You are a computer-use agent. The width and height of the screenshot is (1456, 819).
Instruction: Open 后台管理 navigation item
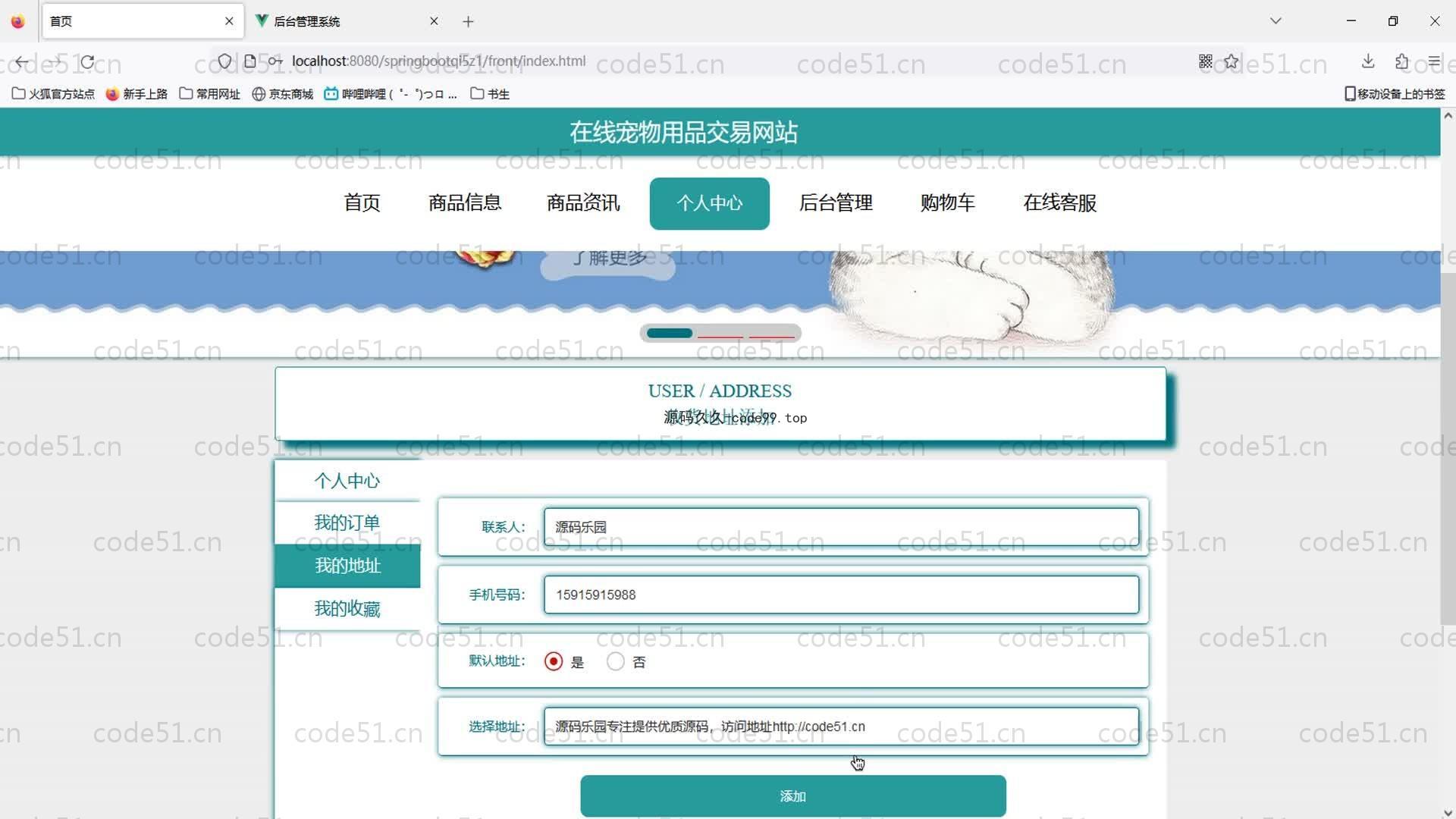(836, 203)
